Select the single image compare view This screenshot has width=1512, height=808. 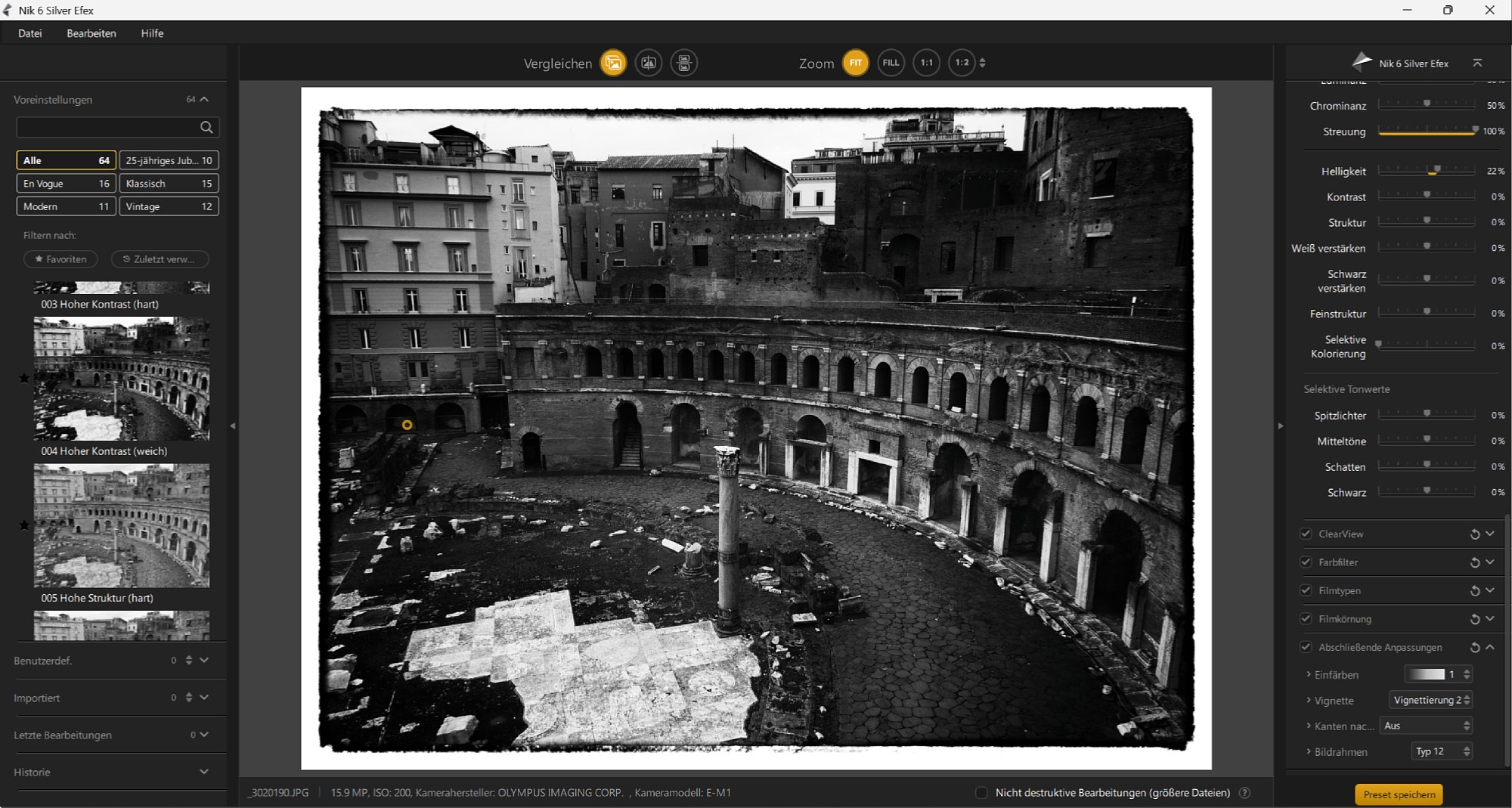pos(613,63)
